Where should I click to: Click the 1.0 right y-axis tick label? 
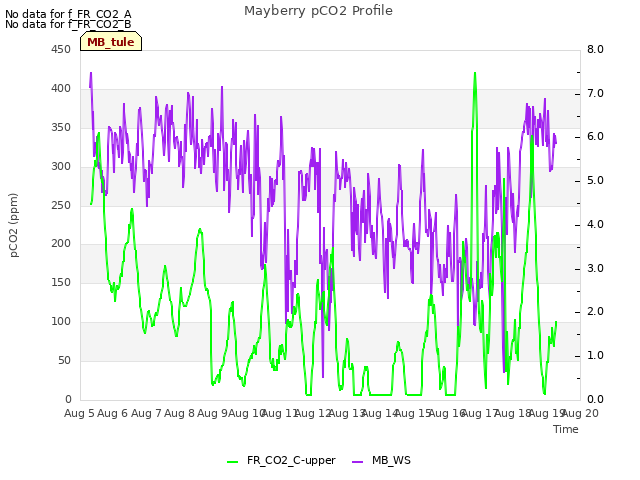point(595,356)
